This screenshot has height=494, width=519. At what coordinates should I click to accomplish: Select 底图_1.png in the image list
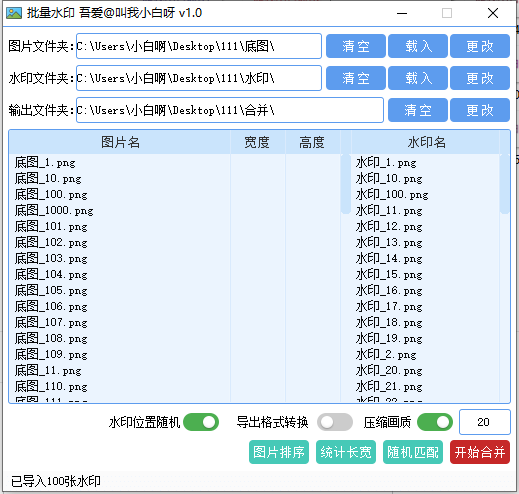[120, 163]
